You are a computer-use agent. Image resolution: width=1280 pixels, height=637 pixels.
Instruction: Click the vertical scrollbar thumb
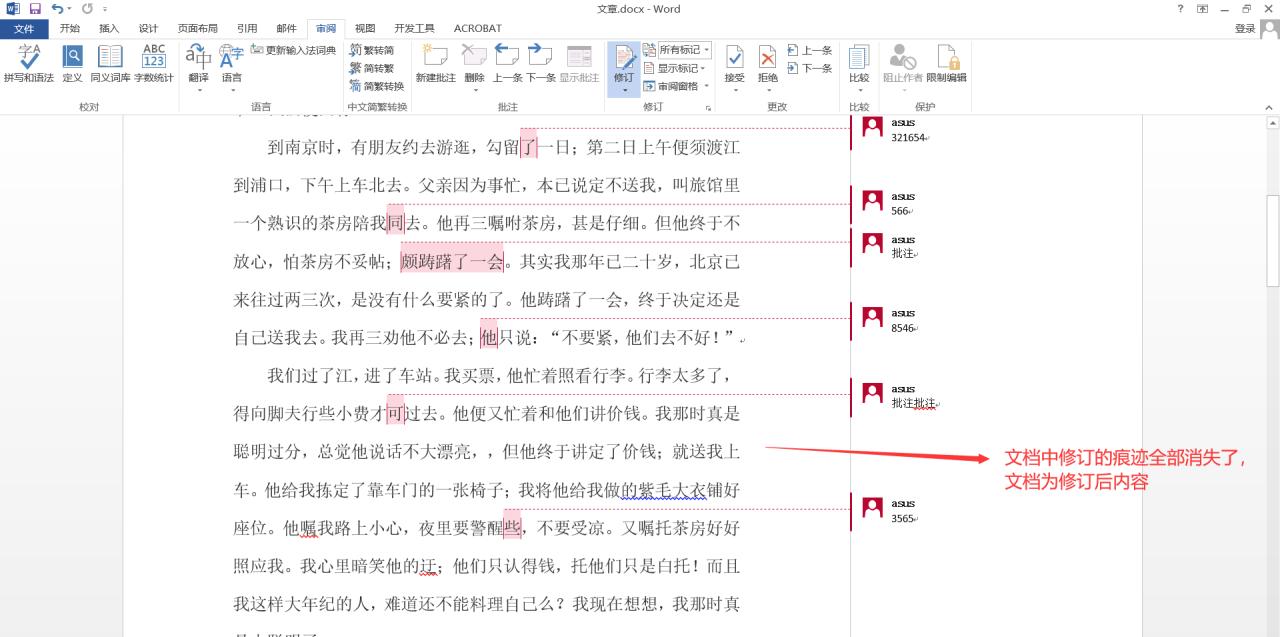tap(1273, 240)
